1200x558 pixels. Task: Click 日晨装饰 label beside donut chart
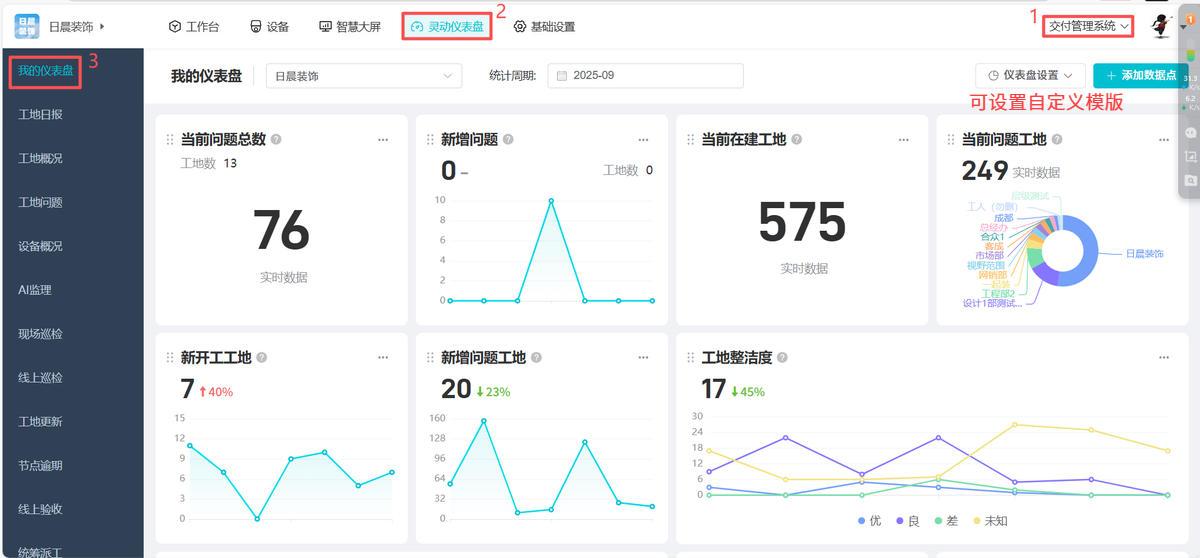pyautogui.click(x=1144, y=254)
